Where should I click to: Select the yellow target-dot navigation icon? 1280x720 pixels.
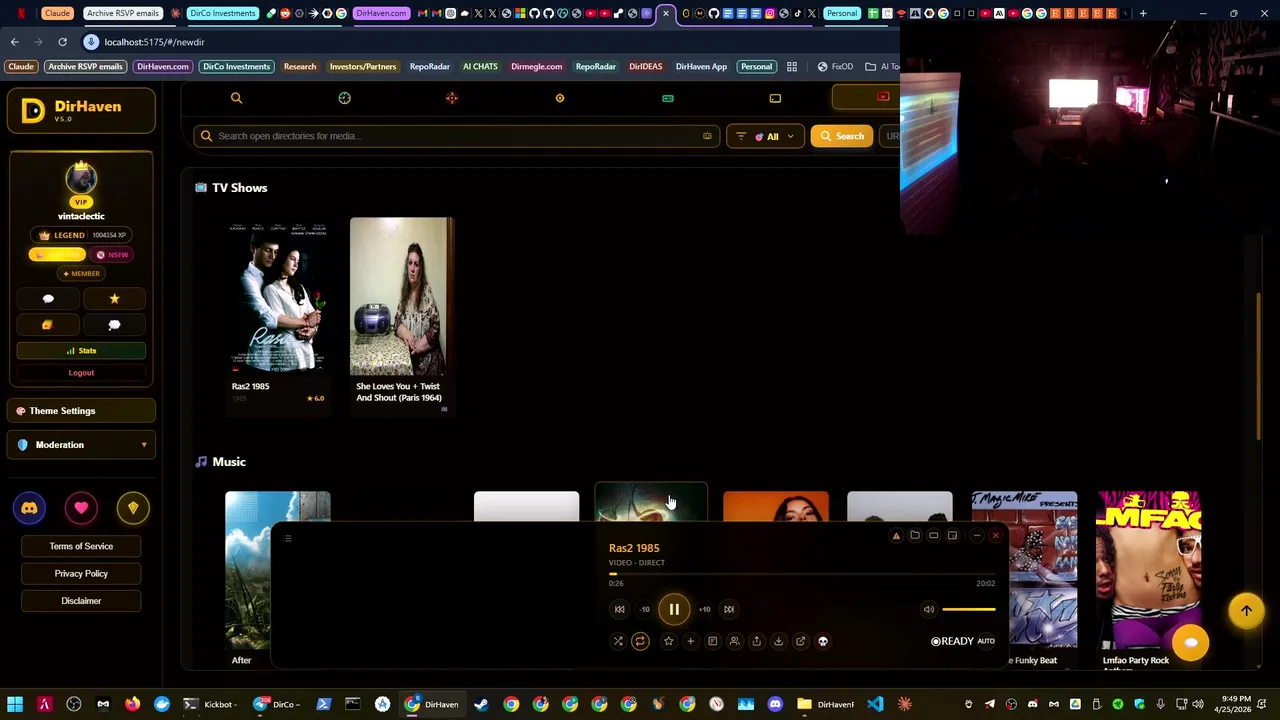[560, 98]
